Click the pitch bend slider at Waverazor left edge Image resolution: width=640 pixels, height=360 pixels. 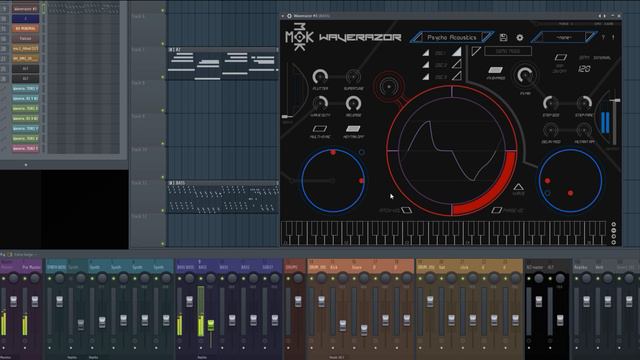pyautogui.click(x=287, y=117)
